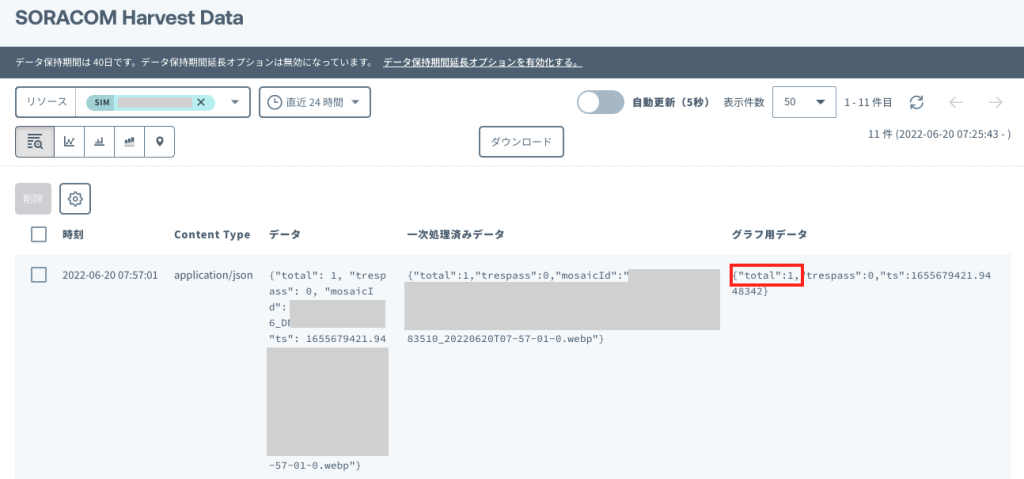Open the 直近 24 時間 time range dropdown
Screen dimensions: 1024x479
[x=315, y=103]
